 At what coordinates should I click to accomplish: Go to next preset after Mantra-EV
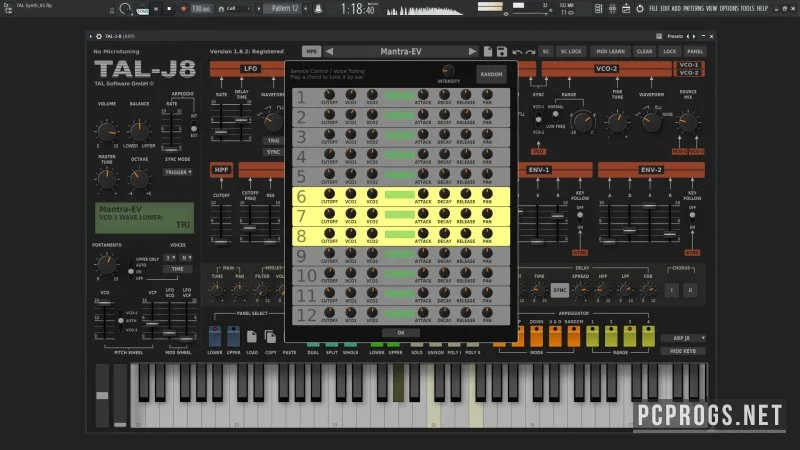(472, 52)
